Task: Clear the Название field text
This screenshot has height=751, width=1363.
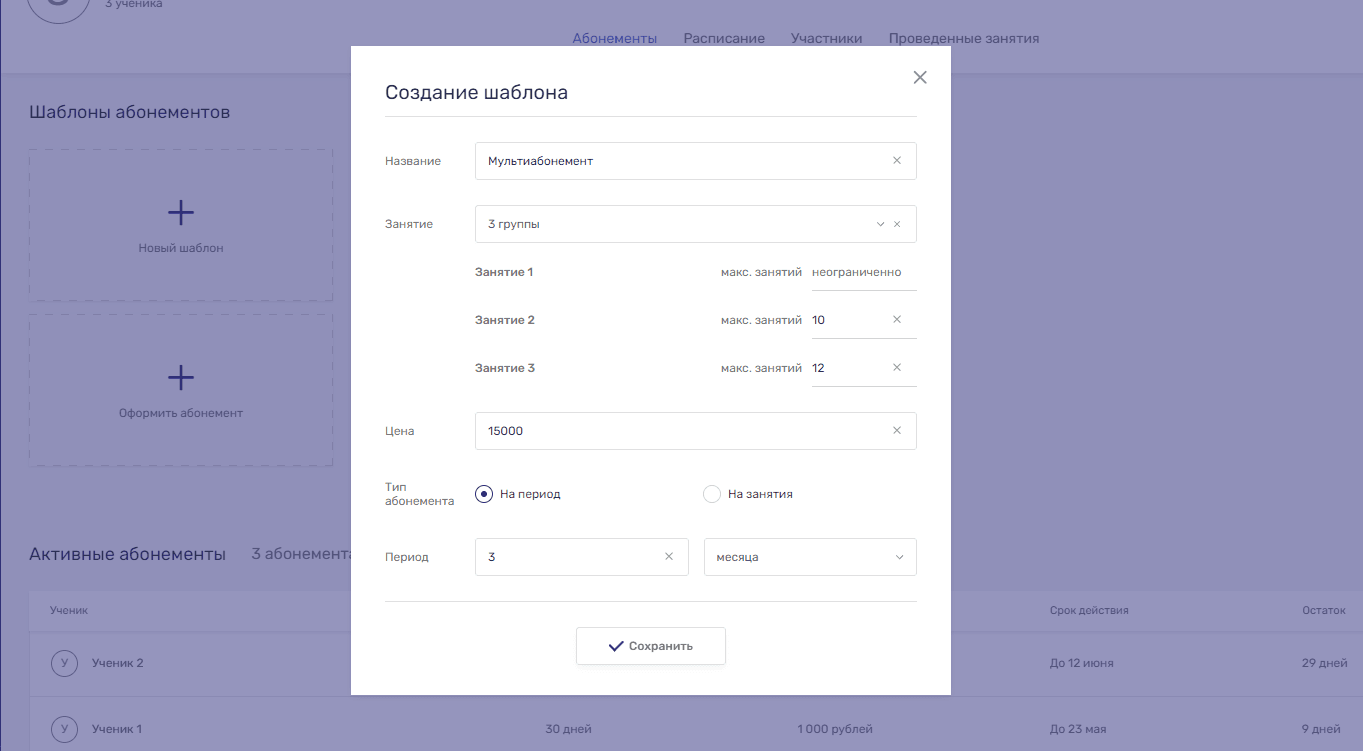Action: pos(896,161)
